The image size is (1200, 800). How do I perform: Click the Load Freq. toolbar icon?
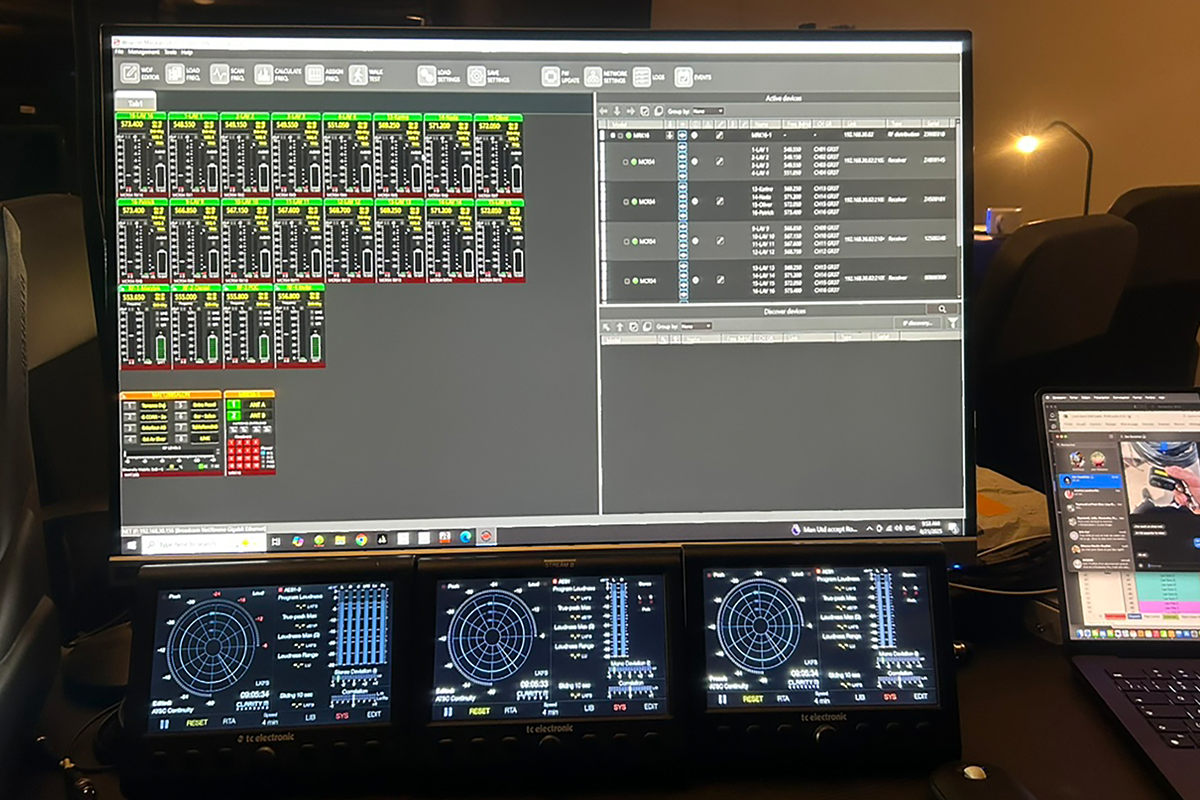coord(175,74)
